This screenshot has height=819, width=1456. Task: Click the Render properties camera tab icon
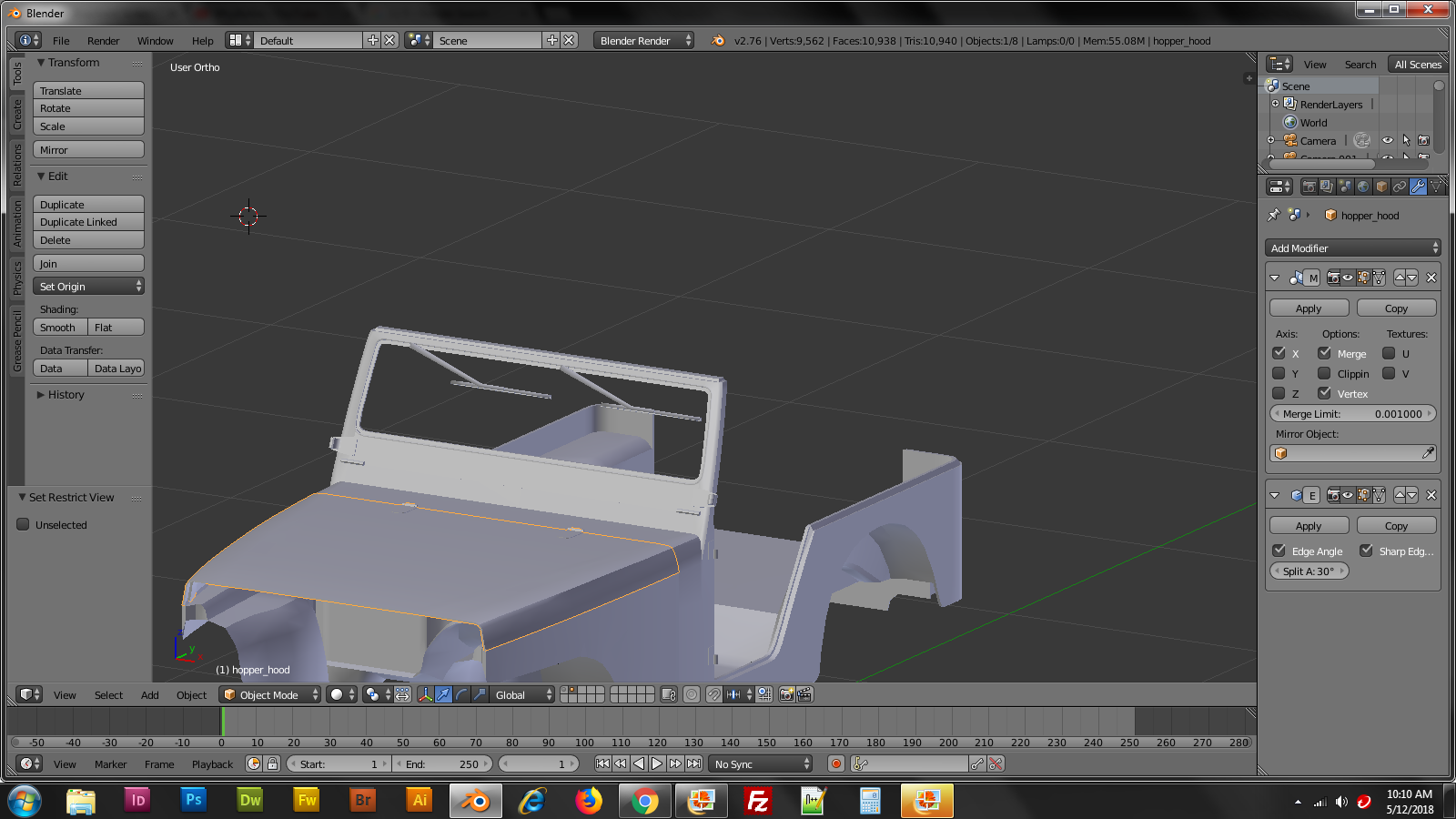[x=1309, y=187]
